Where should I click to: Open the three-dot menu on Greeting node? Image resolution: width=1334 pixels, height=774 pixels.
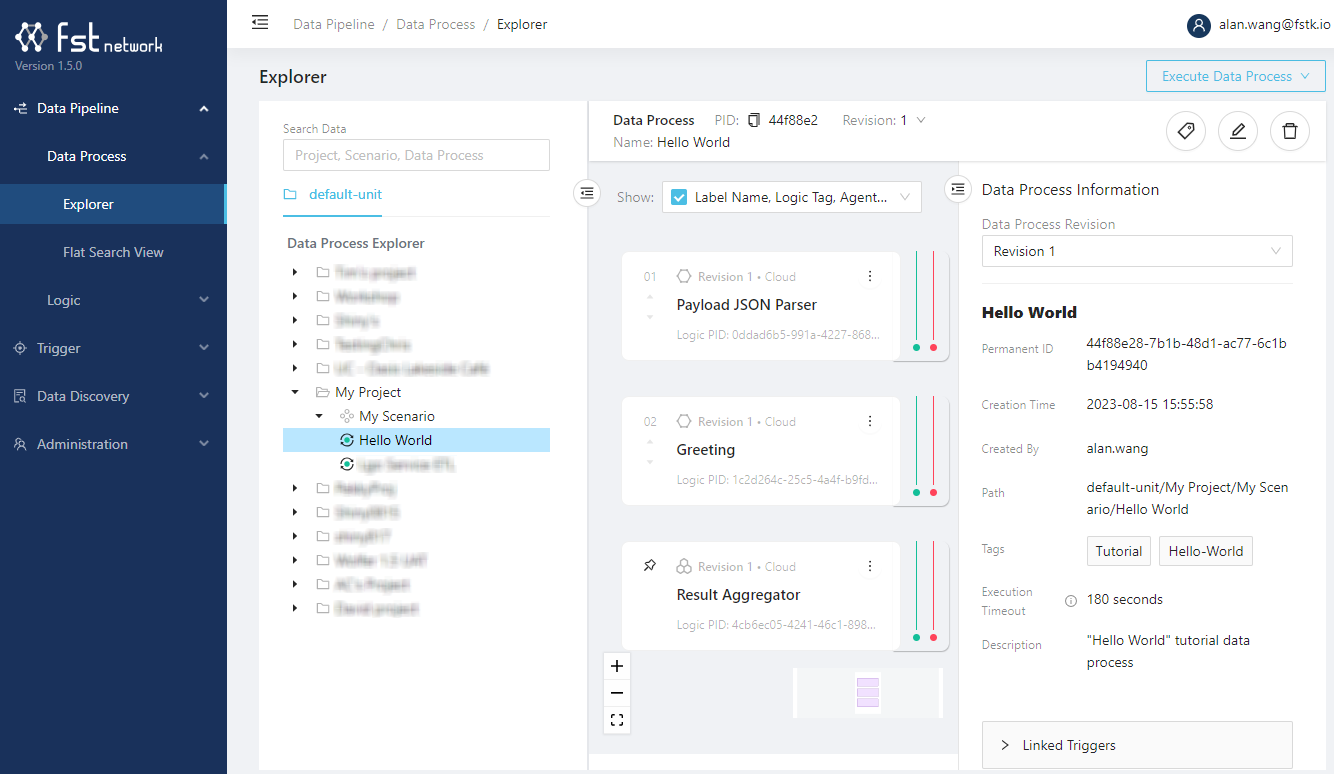(x=870, y=421)
